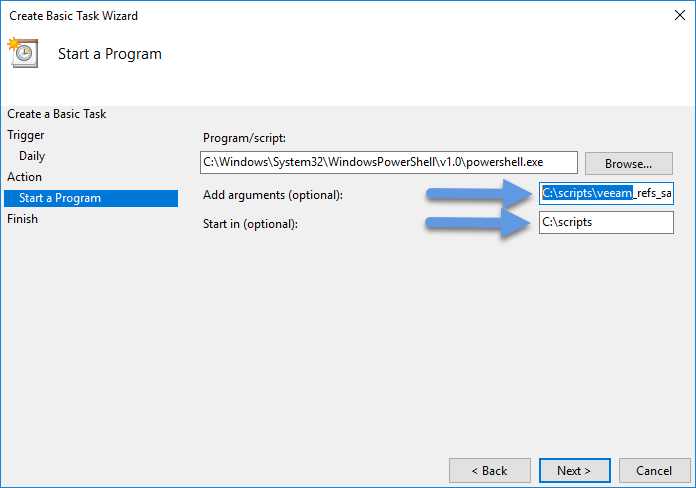Click the Program/script: label

[245, 138]
